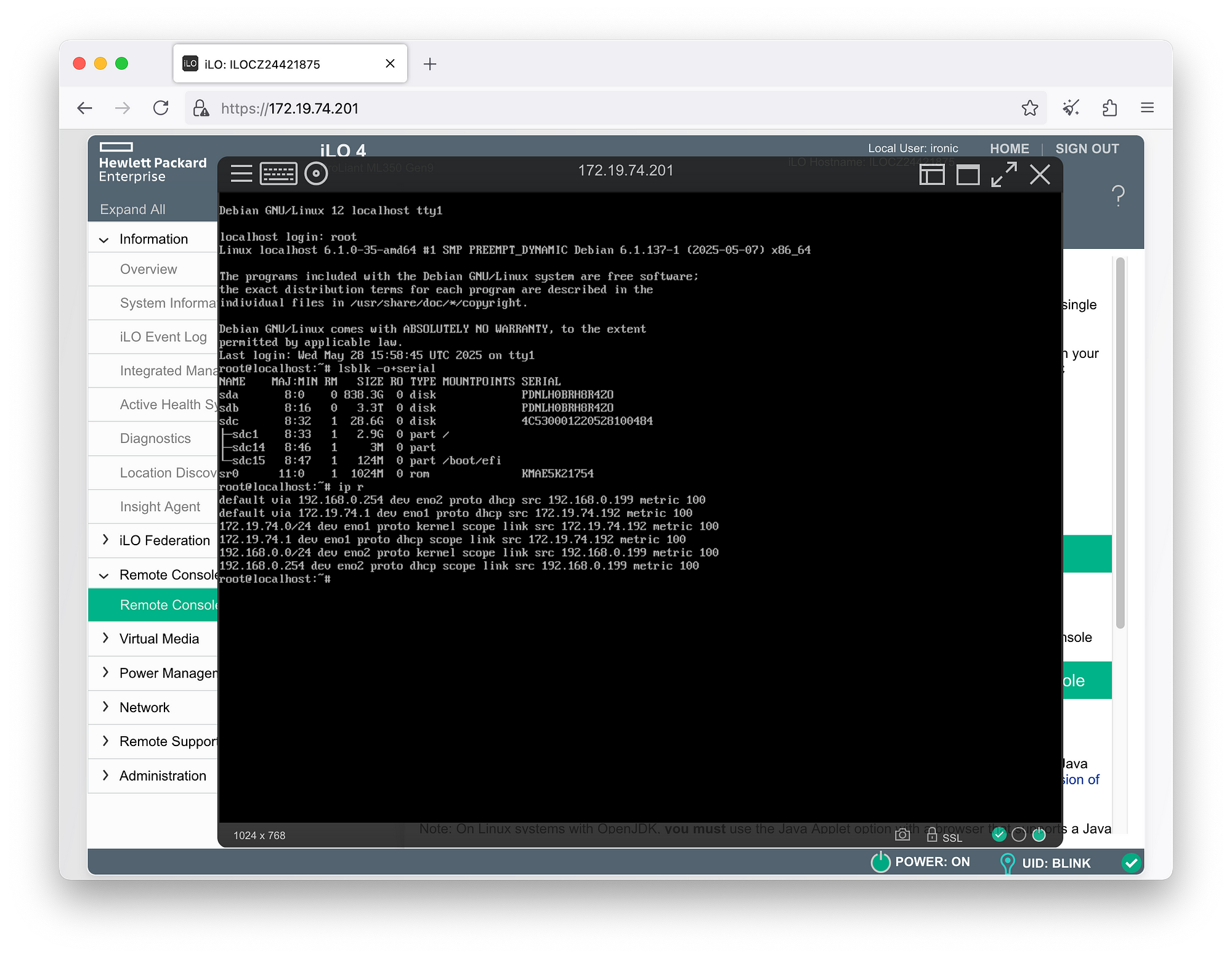Click the Local User: ironic label

point(913,148)
